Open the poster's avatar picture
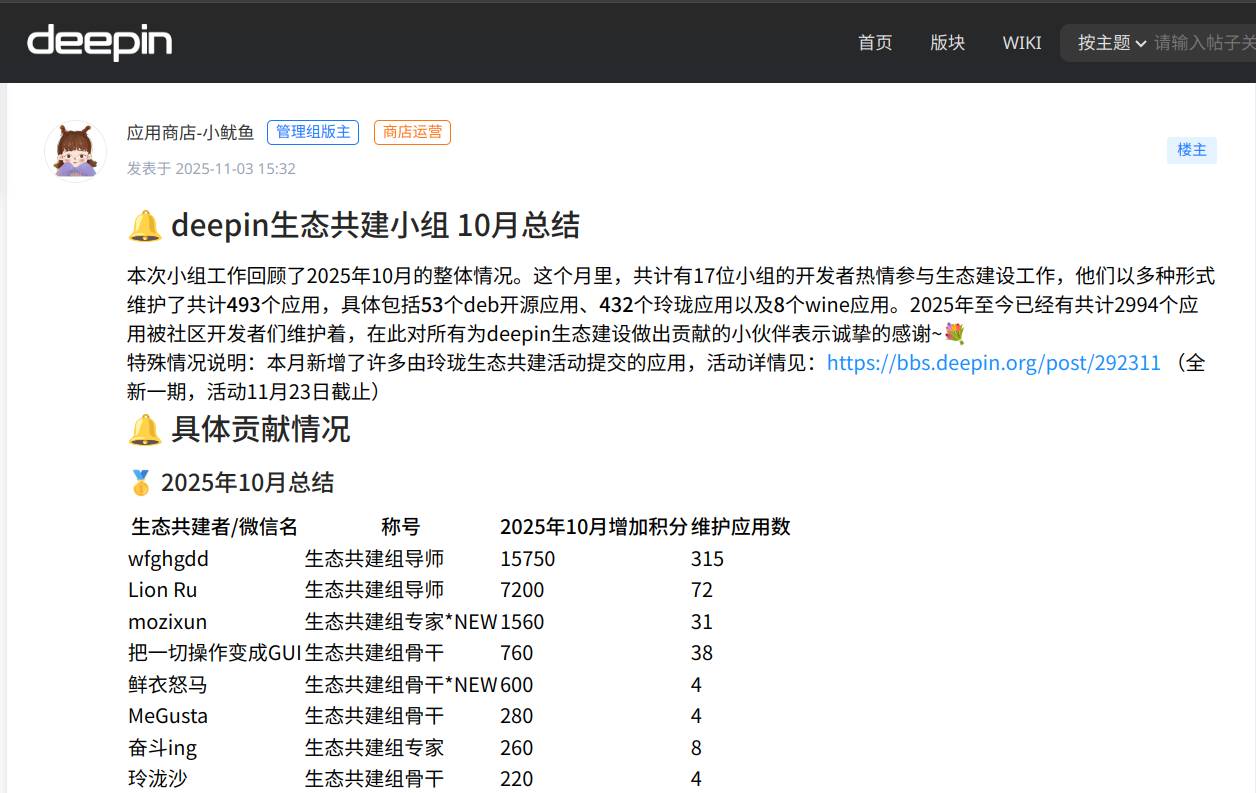This screenshot has width=1256, height=793. pyautogui.click(x=75, y=152)
